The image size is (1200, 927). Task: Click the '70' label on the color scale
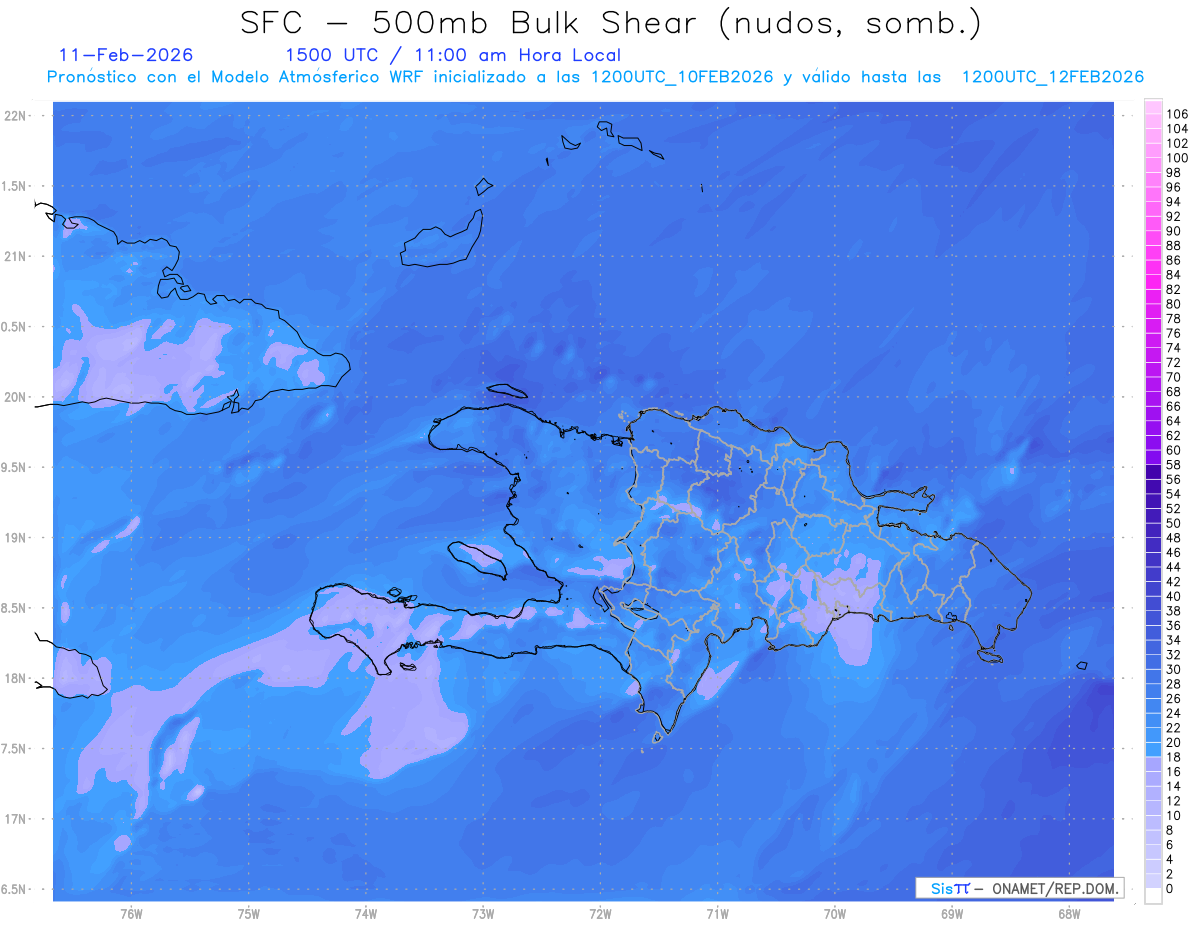tap(1174, 377)
